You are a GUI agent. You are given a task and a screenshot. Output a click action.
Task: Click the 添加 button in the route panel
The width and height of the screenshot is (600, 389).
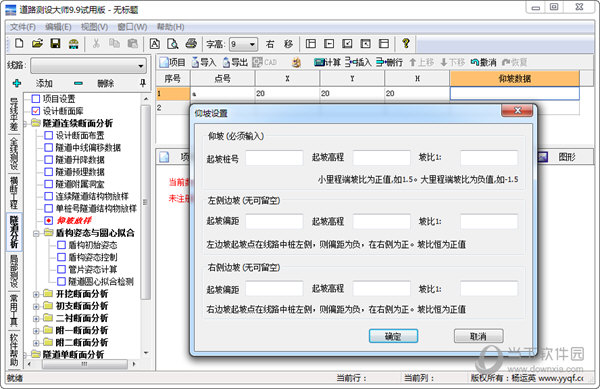pyautogui.click(x=44, y=83)
